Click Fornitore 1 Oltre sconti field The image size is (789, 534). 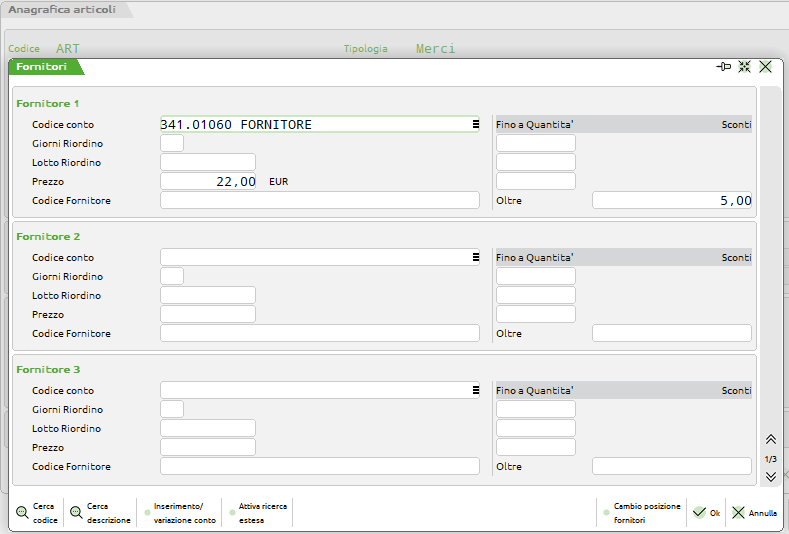[x=671, y=201]
